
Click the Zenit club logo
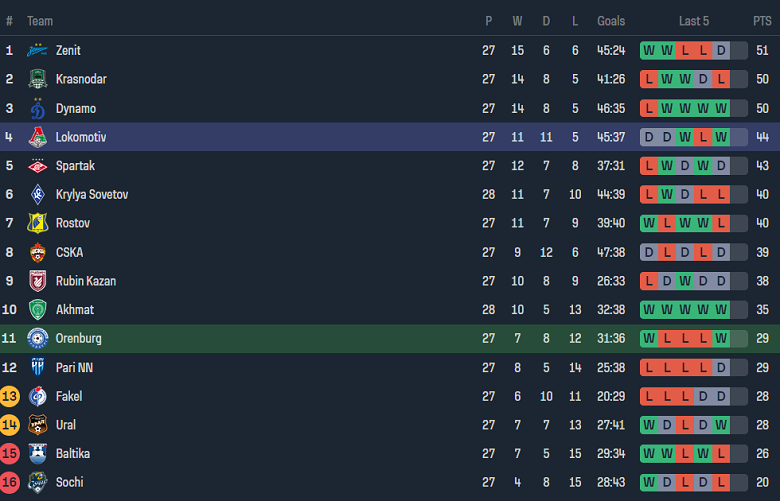(38, 50)
